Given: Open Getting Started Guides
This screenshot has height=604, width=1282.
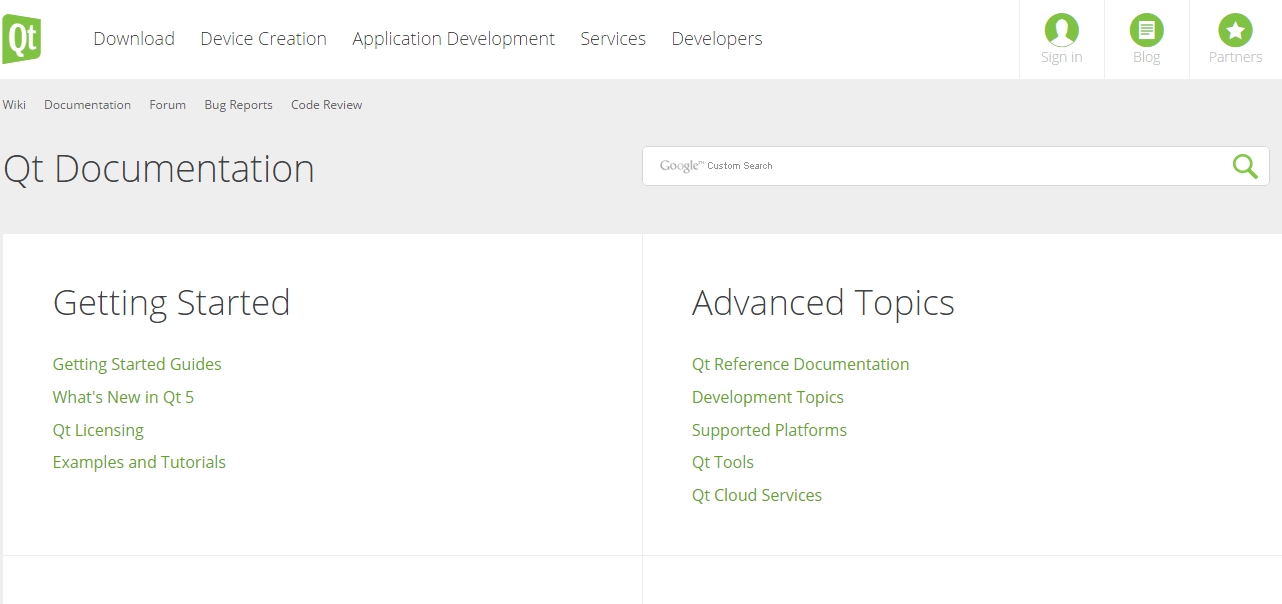Looking at the screenshot, I should [137, 364].
